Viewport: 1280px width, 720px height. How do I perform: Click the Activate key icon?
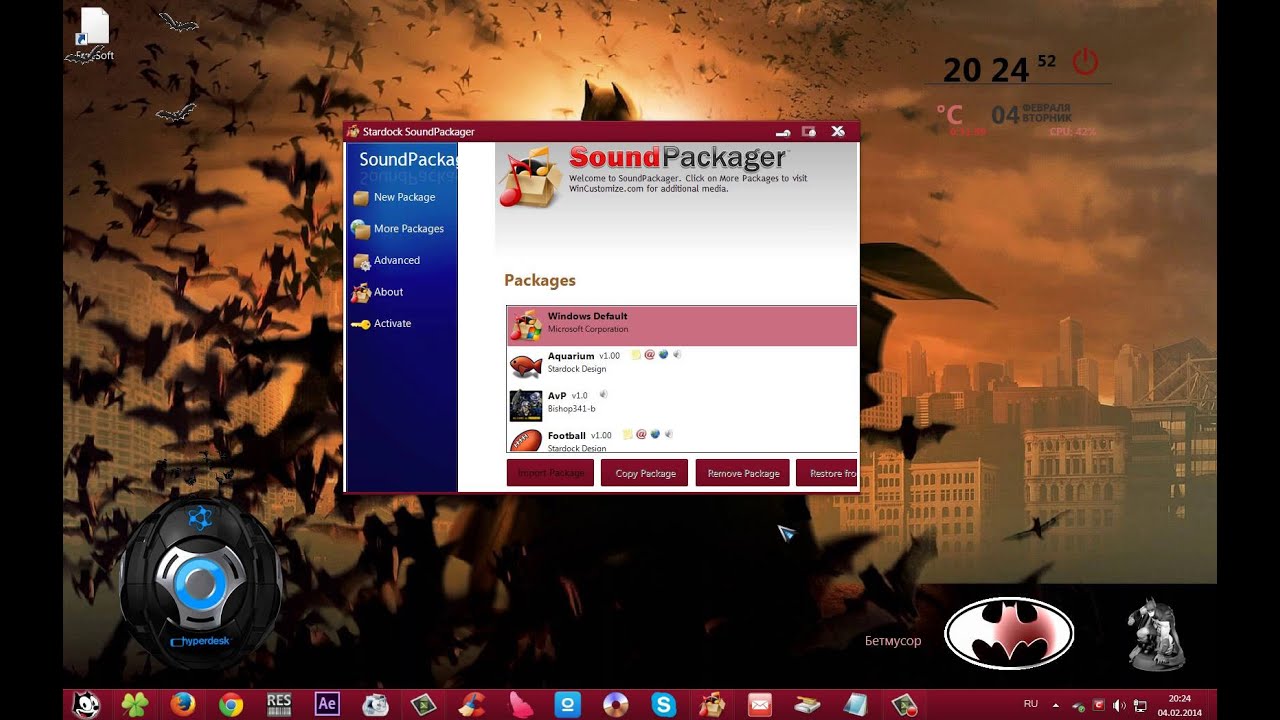coord(360,324)
